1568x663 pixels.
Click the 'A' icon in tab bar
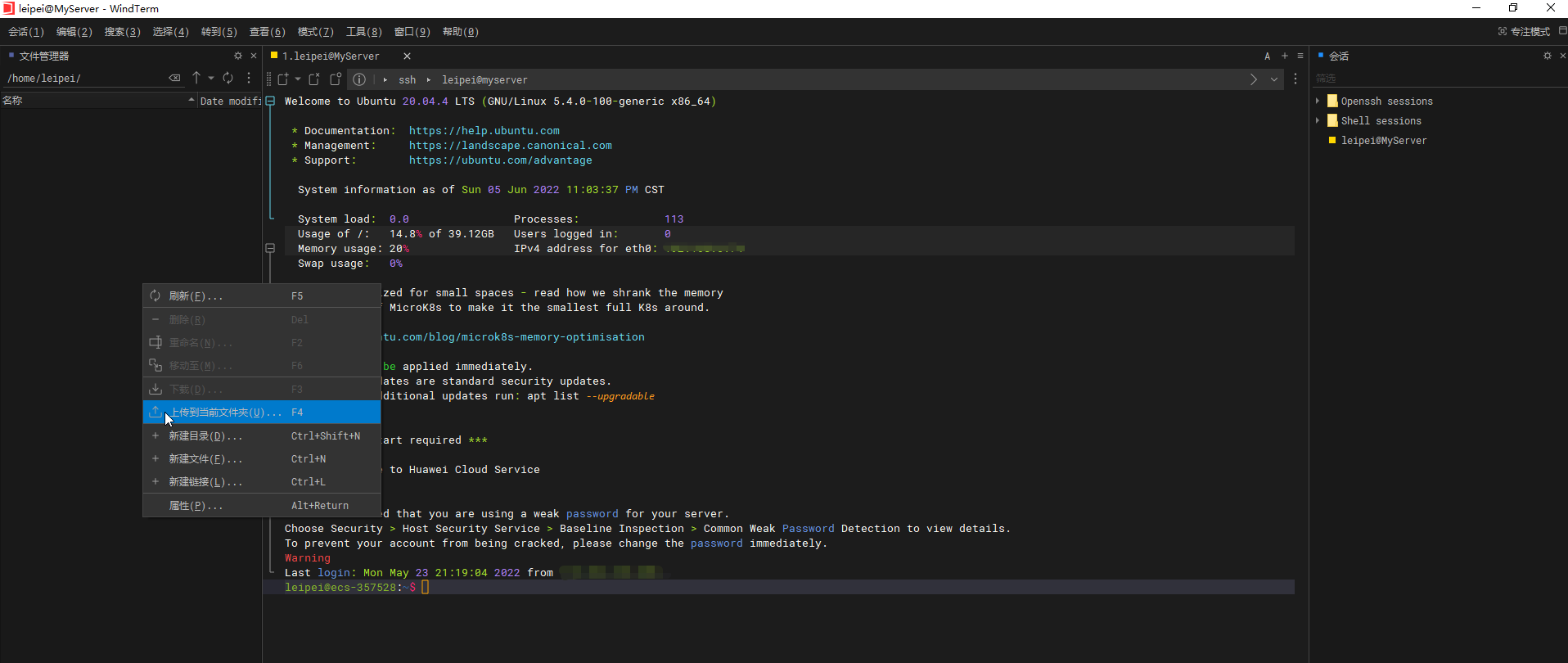click(x=1268, y=56)
